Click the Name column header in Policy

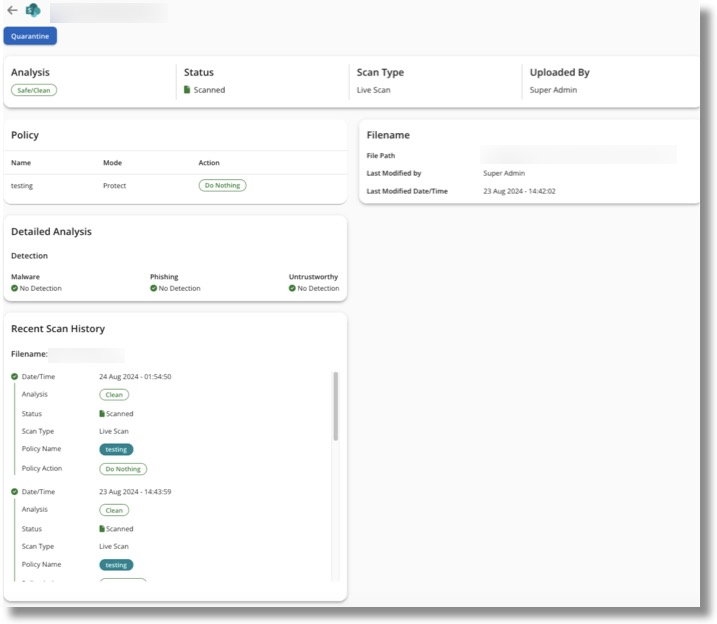21,163
